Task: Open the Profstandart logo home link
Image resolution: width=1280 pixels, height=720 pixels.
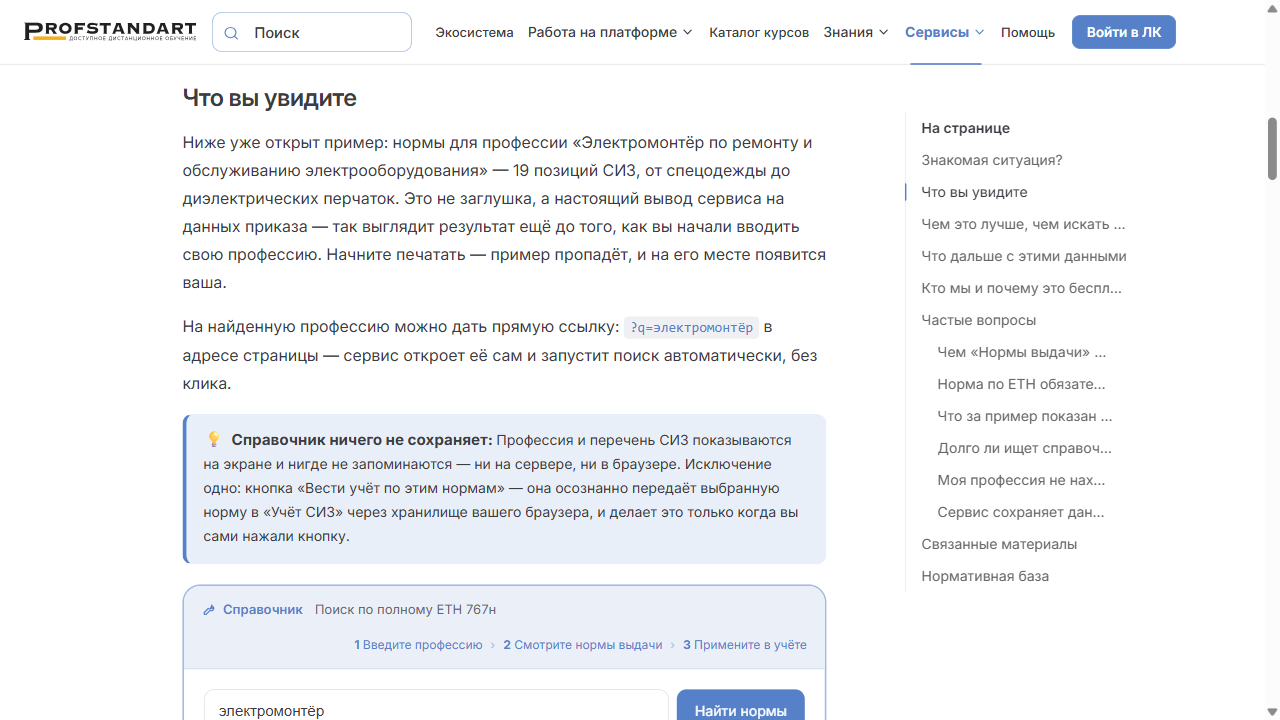Action: click(x=110, y=32)
